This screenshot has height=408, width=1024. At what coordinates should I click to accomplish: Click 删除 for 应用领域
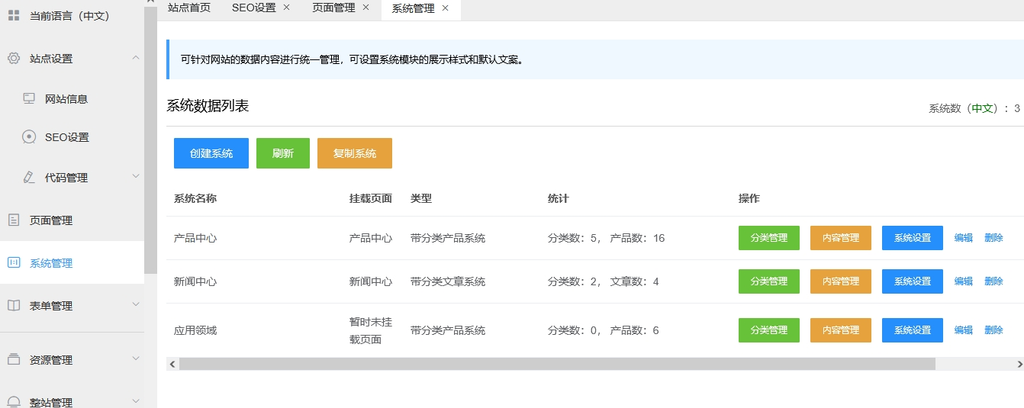pyautogui.click(x=993, y=330)
